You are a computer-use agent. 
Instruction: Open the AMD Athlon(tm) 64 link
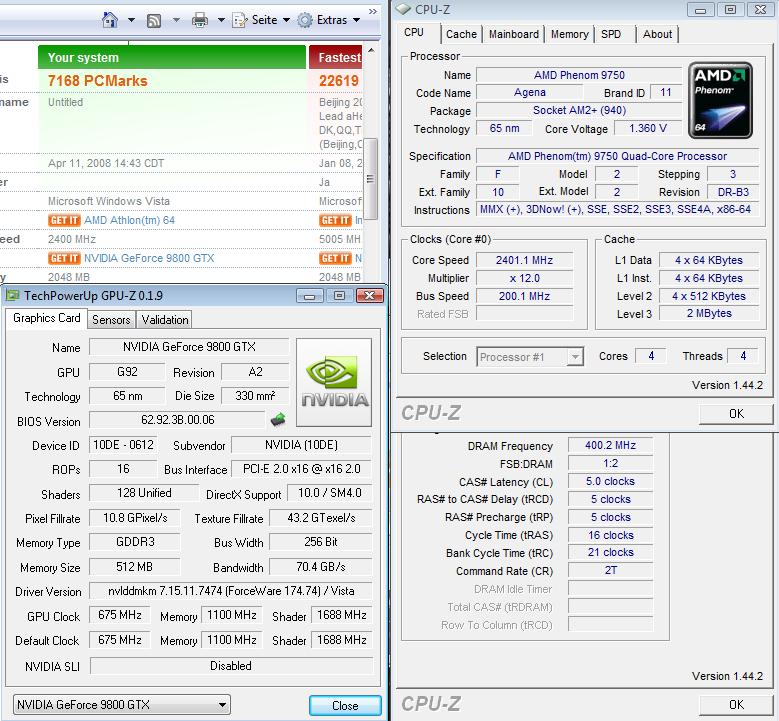click(x=129, y=220)
